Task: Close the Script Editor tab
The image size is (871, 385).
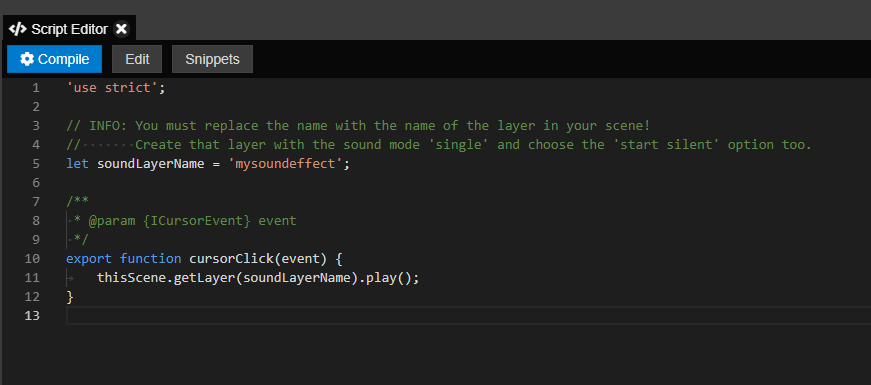Action: click(121, 29)
